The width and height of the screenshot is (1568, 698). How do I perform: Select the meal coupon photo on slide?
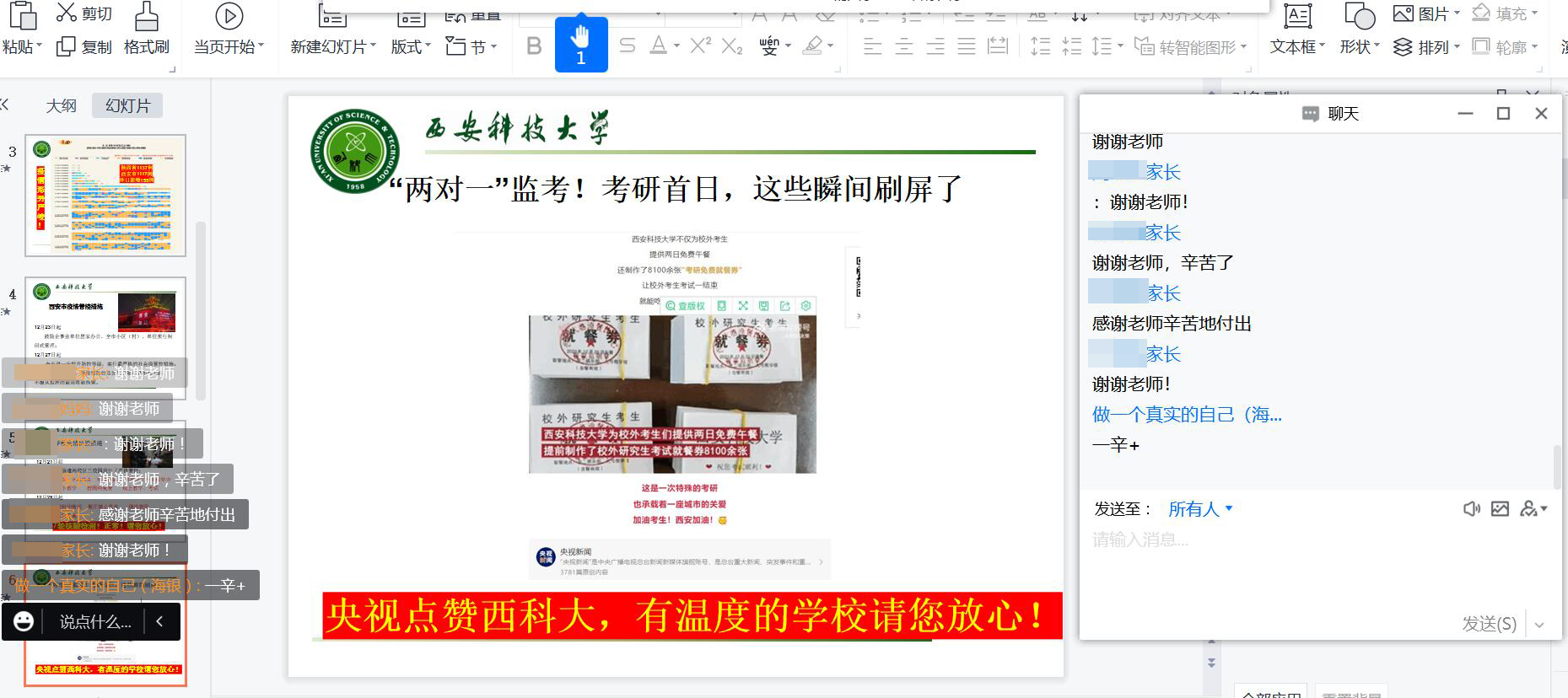pos(672,394)
